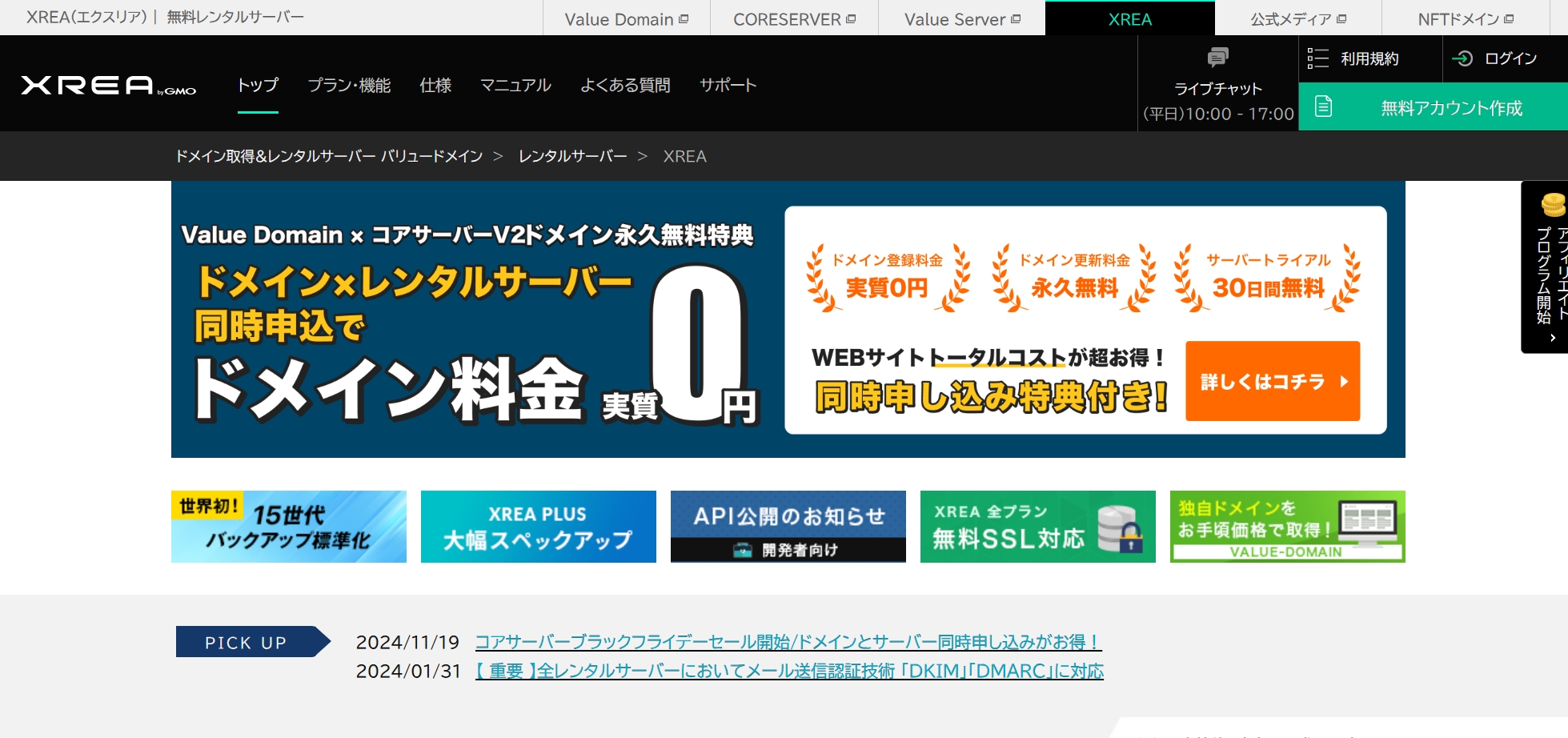The image size is (1568, 738).
Task: Click the API公開のお知らせ banner
Action: coord(788,527)
